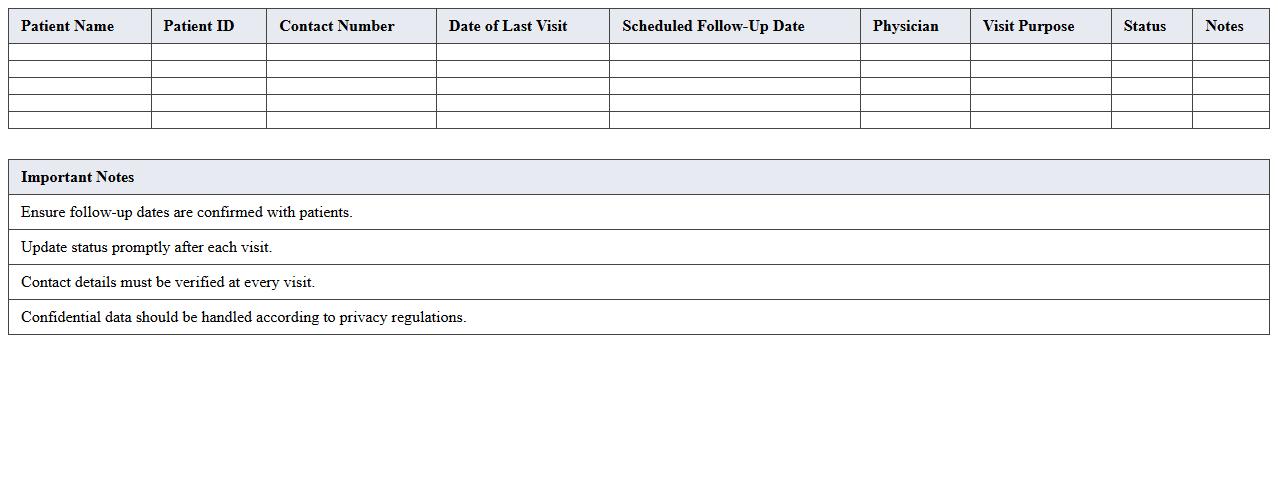Click the Contact Number column header

[x=337, y=26]
